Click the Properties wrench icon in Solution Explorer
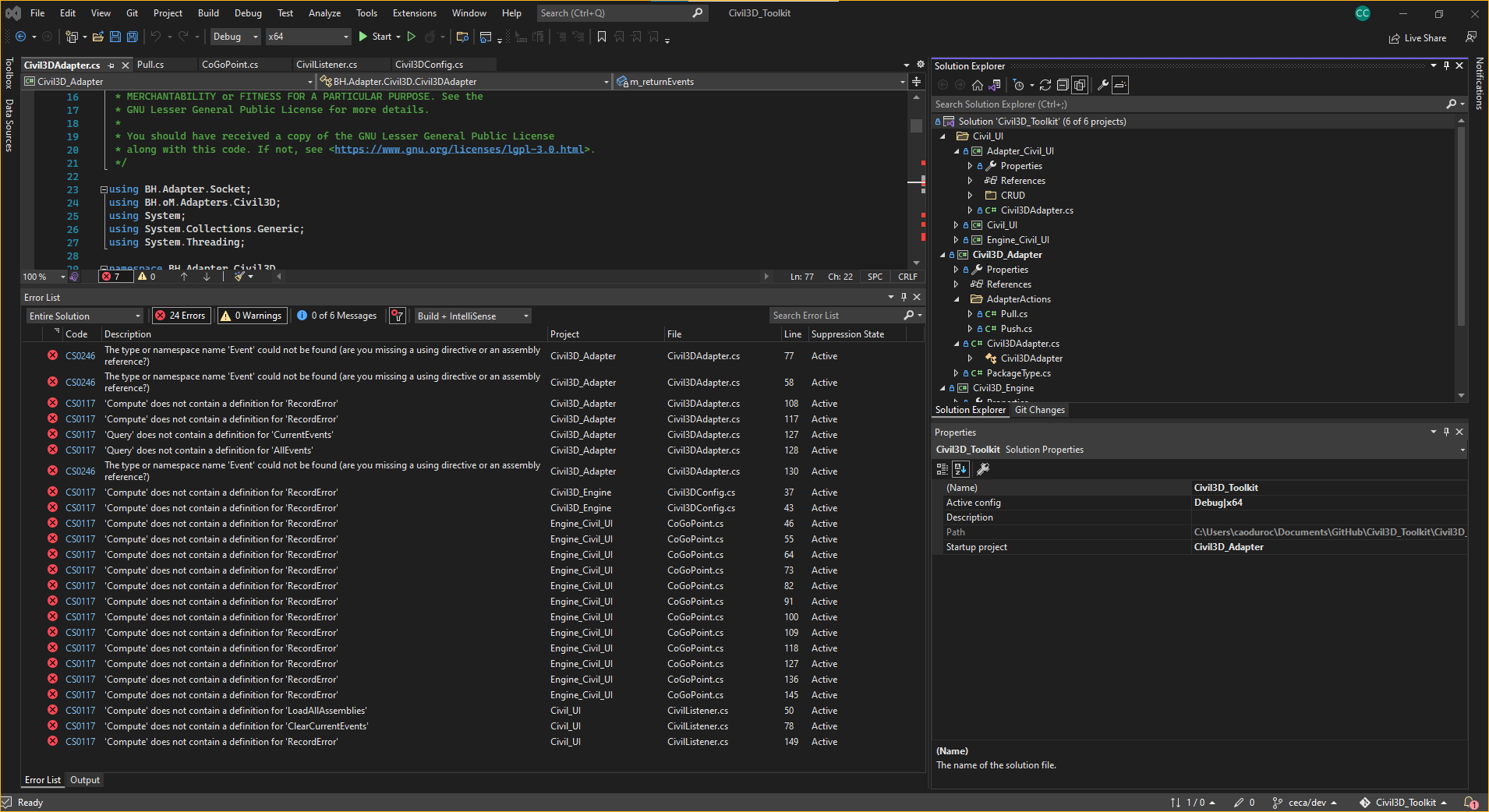 click(1103, 85)
